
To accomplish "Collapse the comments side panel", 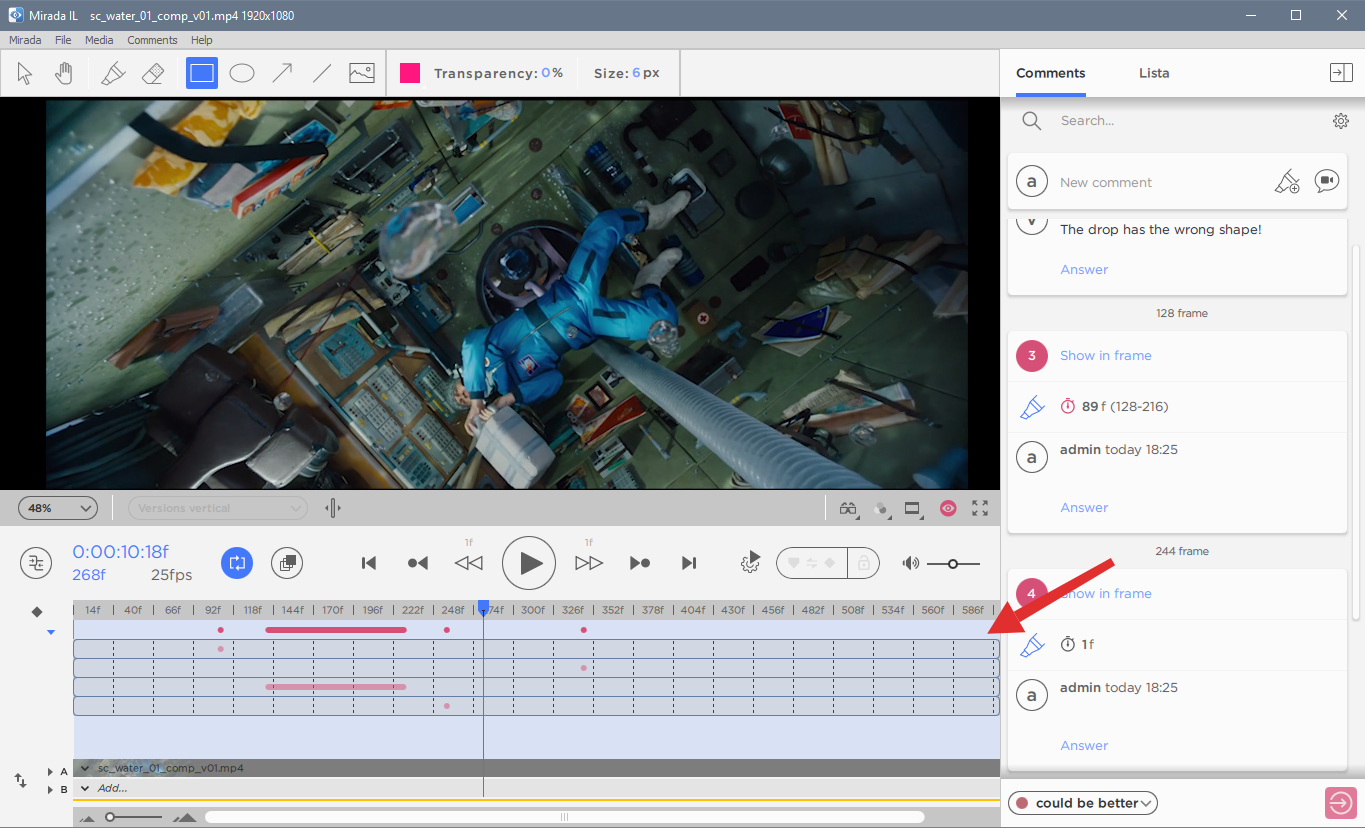I will 1340,72.
